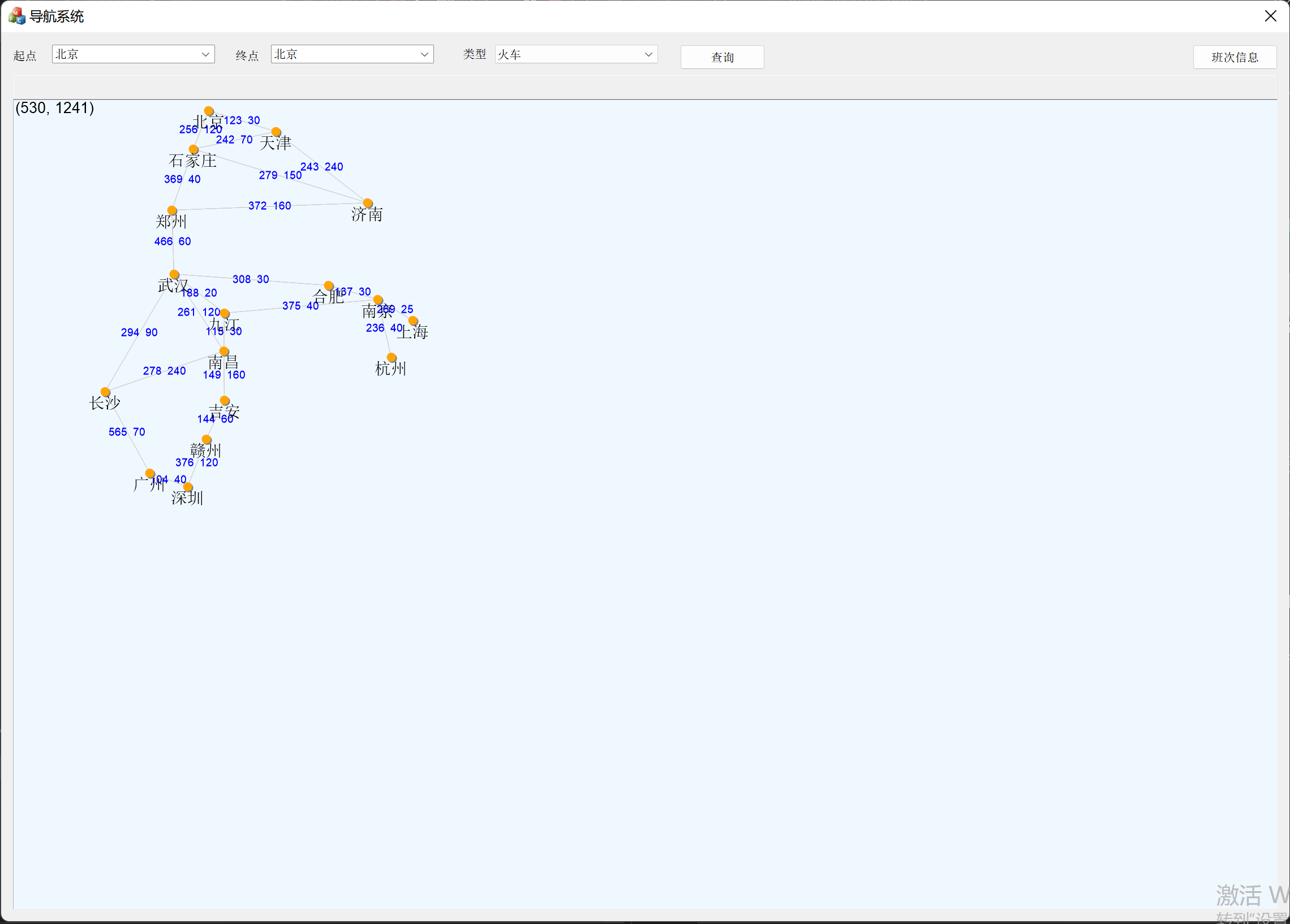Close the 导航系统 window

(1270, 16)
